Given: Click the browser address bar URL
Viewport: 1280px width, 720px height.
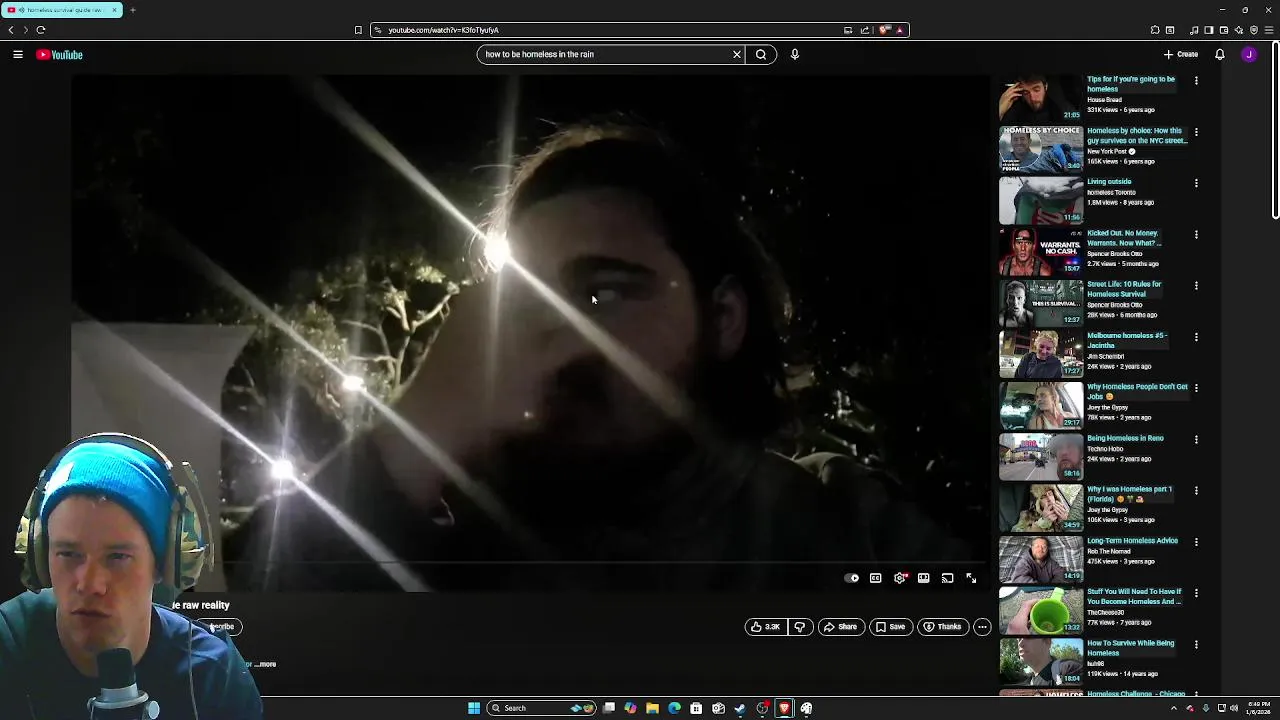Looking at the screenshot, I should [443, 30].
